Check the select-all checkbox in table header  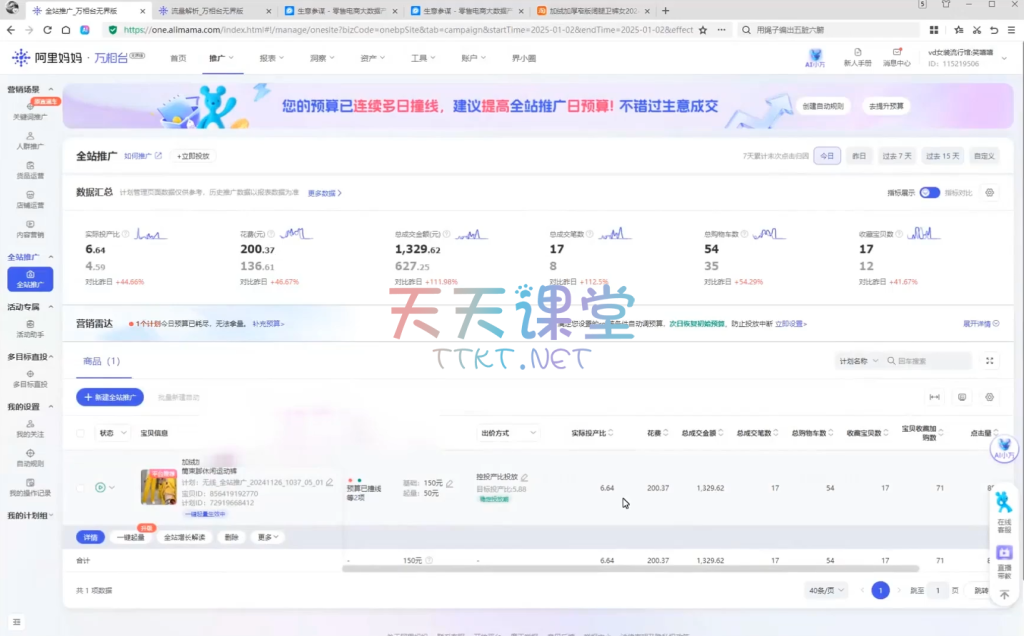click(x=80, y=433)
